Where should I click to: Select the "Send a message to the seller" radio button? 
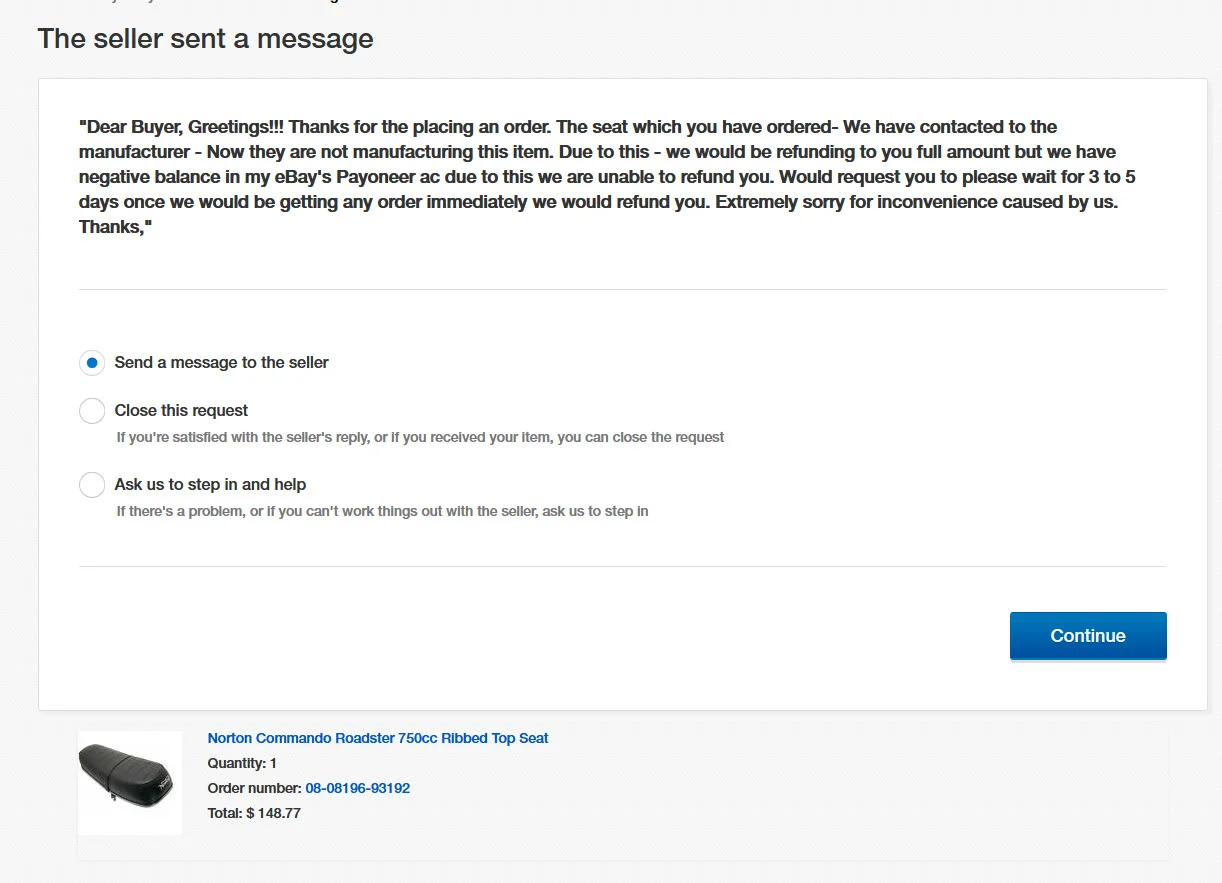(92, 363)
